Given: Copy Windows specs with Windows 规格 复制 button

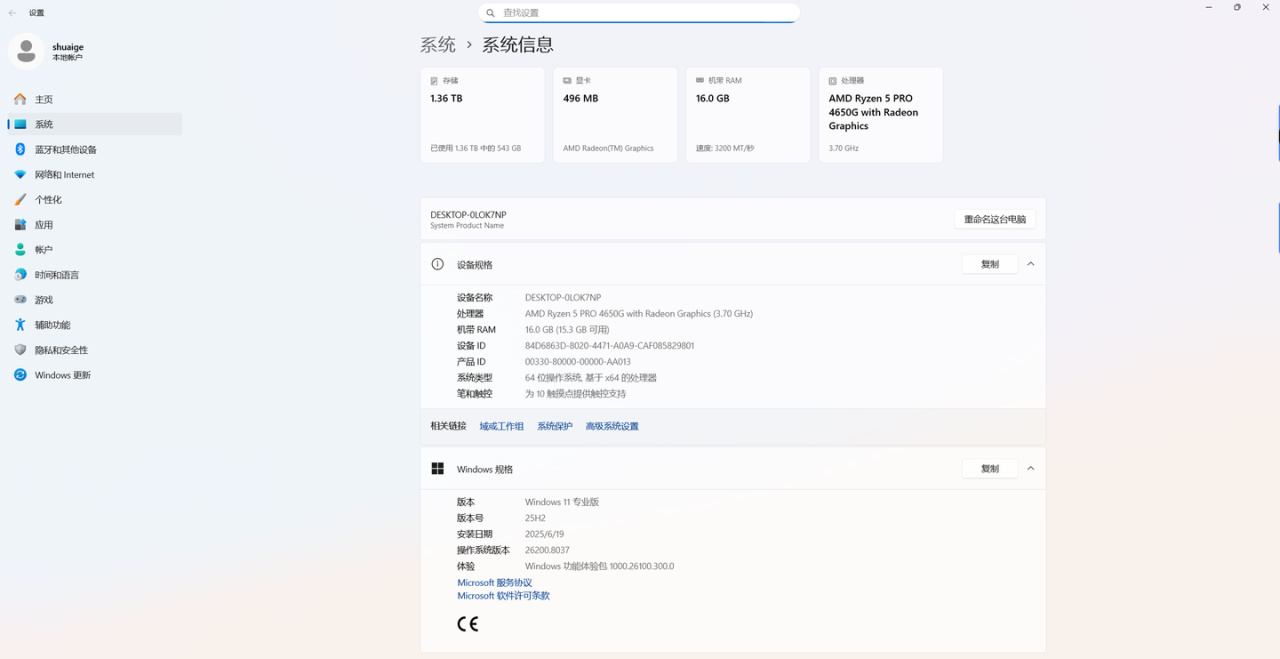Looking at the screenshot, I should [x=990, y=468].
